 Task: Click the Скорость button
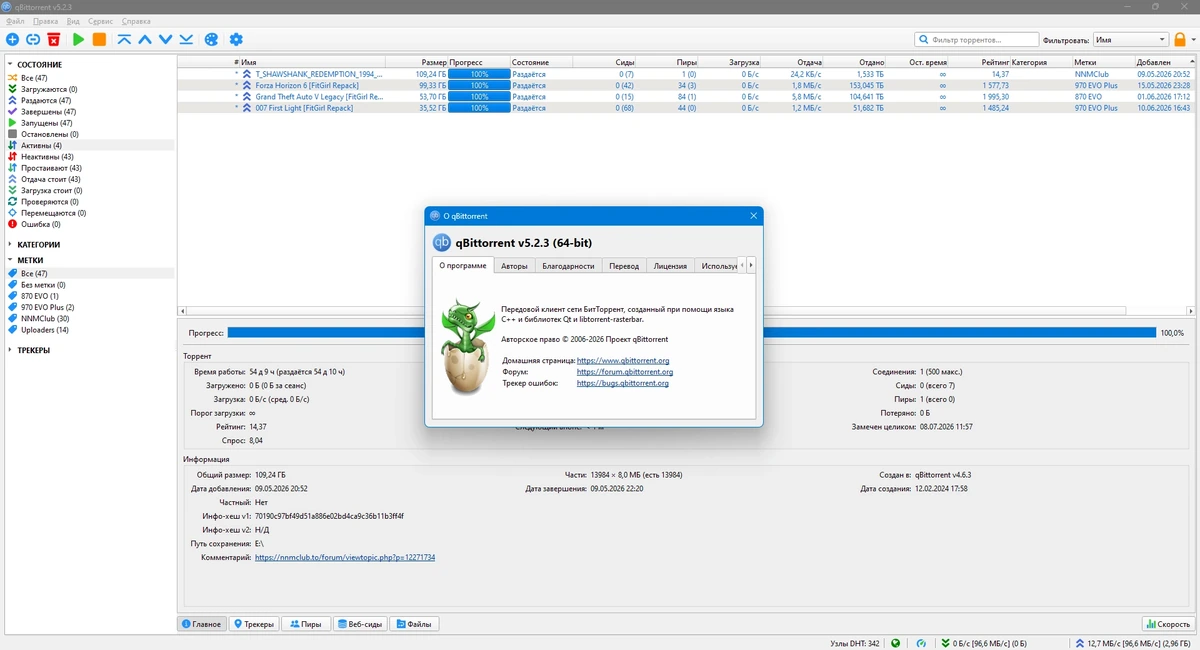tap(1168, 624)
